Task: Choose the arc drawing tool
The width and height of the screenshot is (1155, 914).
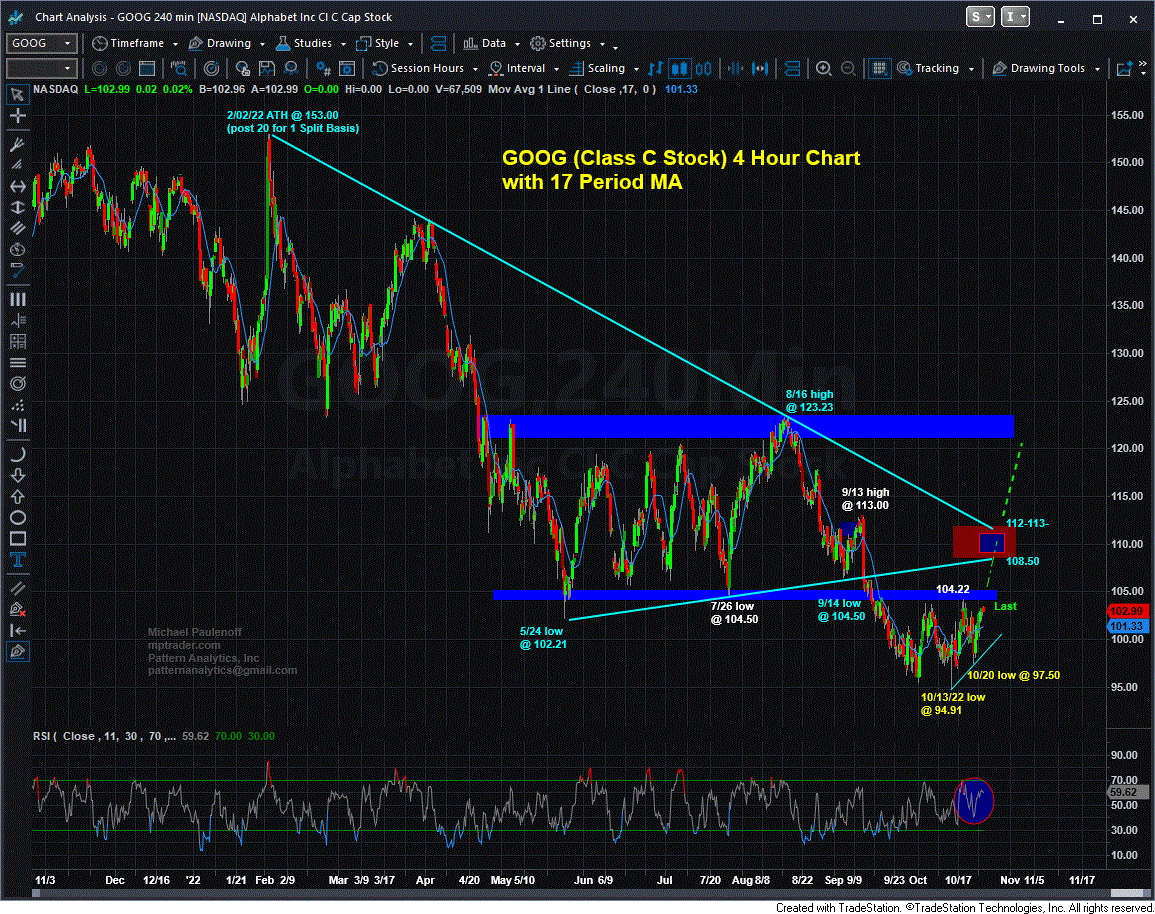Action: tap(18, 454)
